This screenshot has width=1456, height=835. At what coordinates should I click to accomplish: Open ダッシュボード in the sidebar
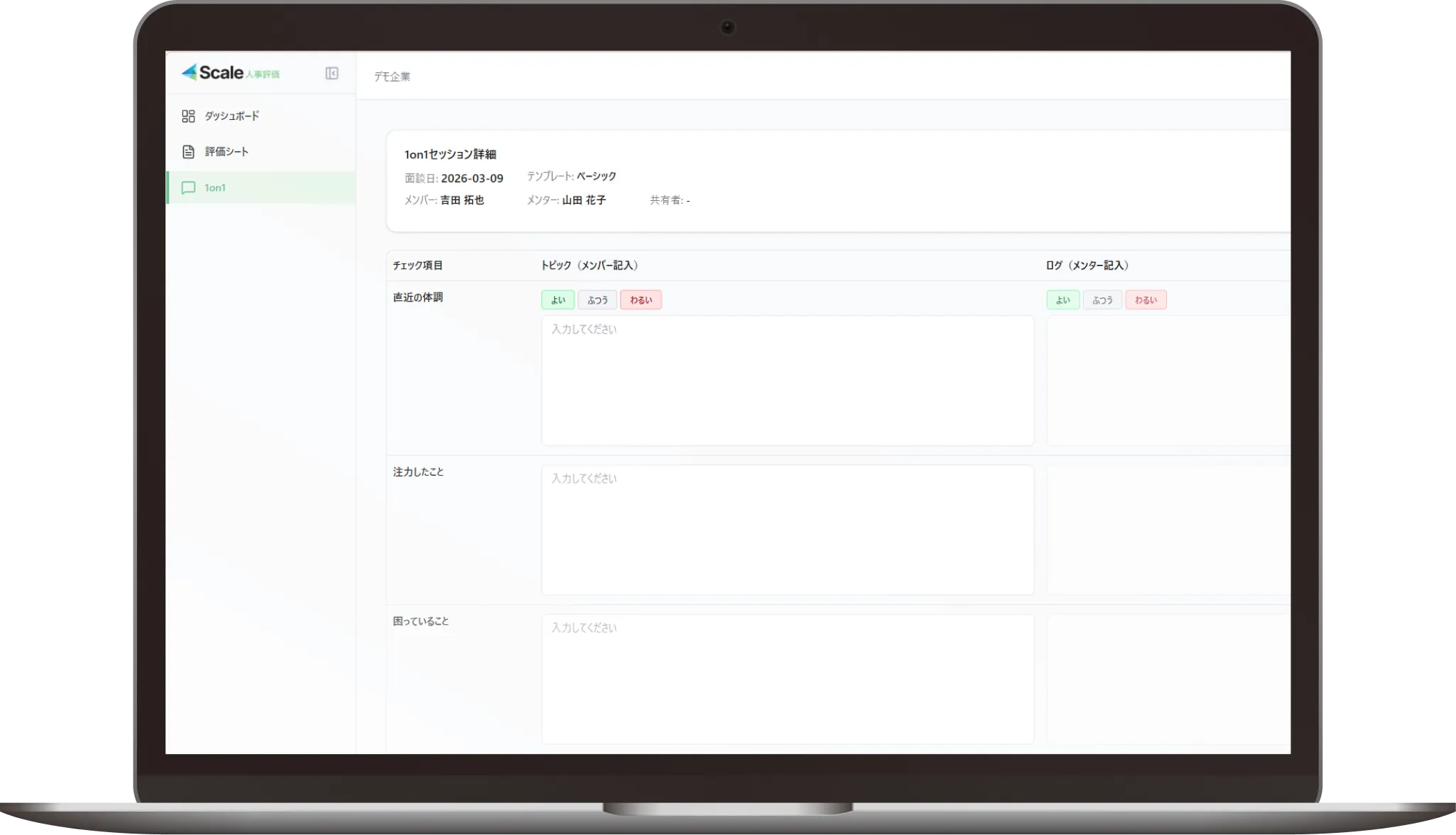click(232, 116)
